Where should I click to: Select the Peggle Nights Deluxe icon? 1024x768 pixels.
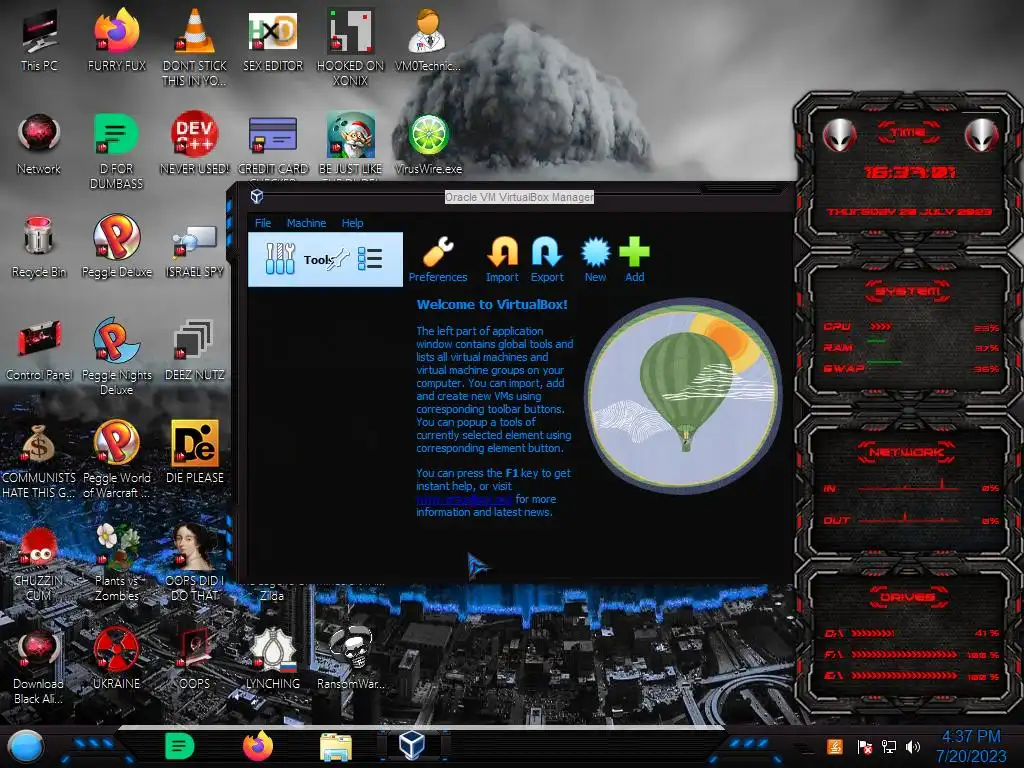click(x=116, y=357)
